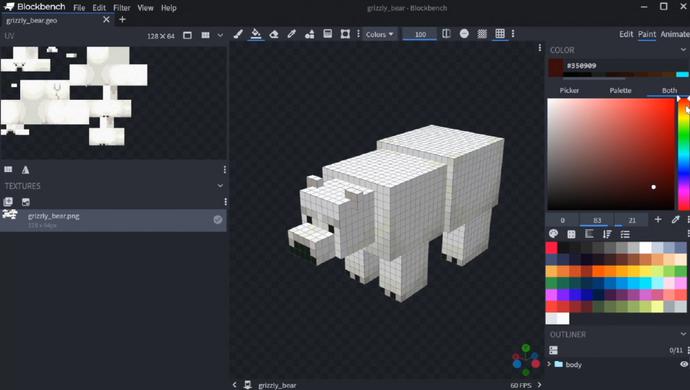The image size is (690, 390).
Task: Click the UV fullscreen window icon
Action: pos(187,35)
